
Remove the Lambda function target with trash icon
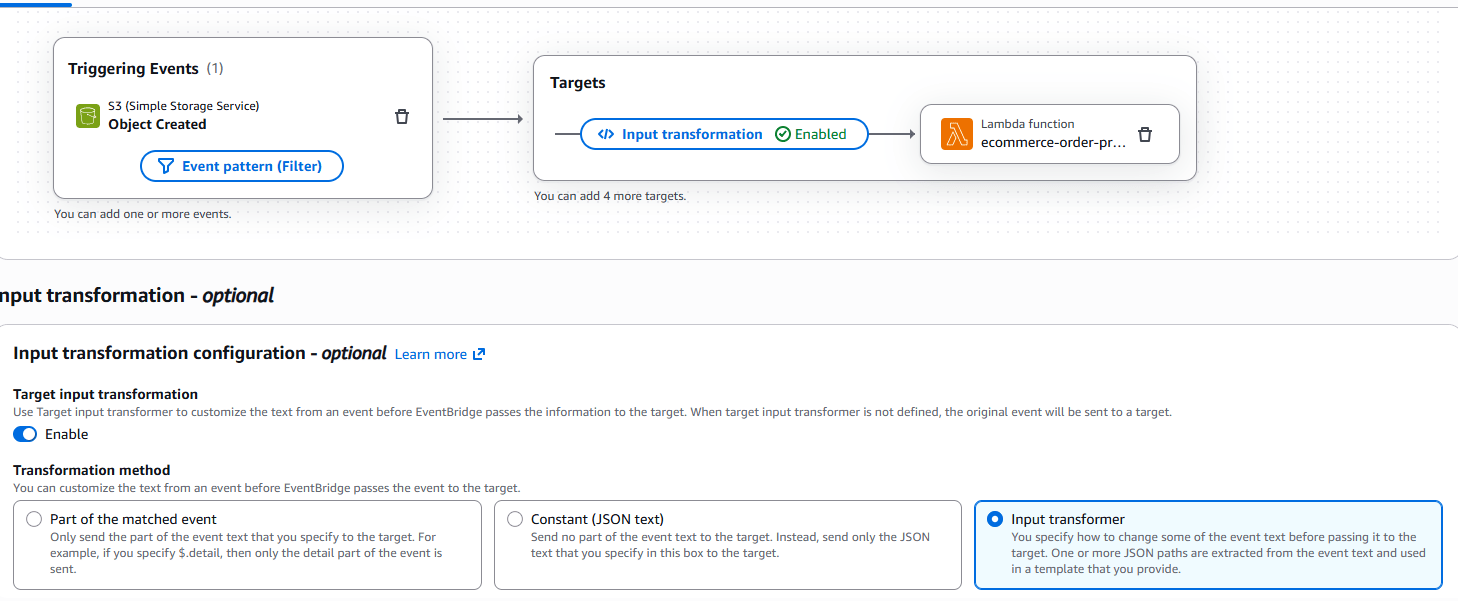click(1145, 134)
